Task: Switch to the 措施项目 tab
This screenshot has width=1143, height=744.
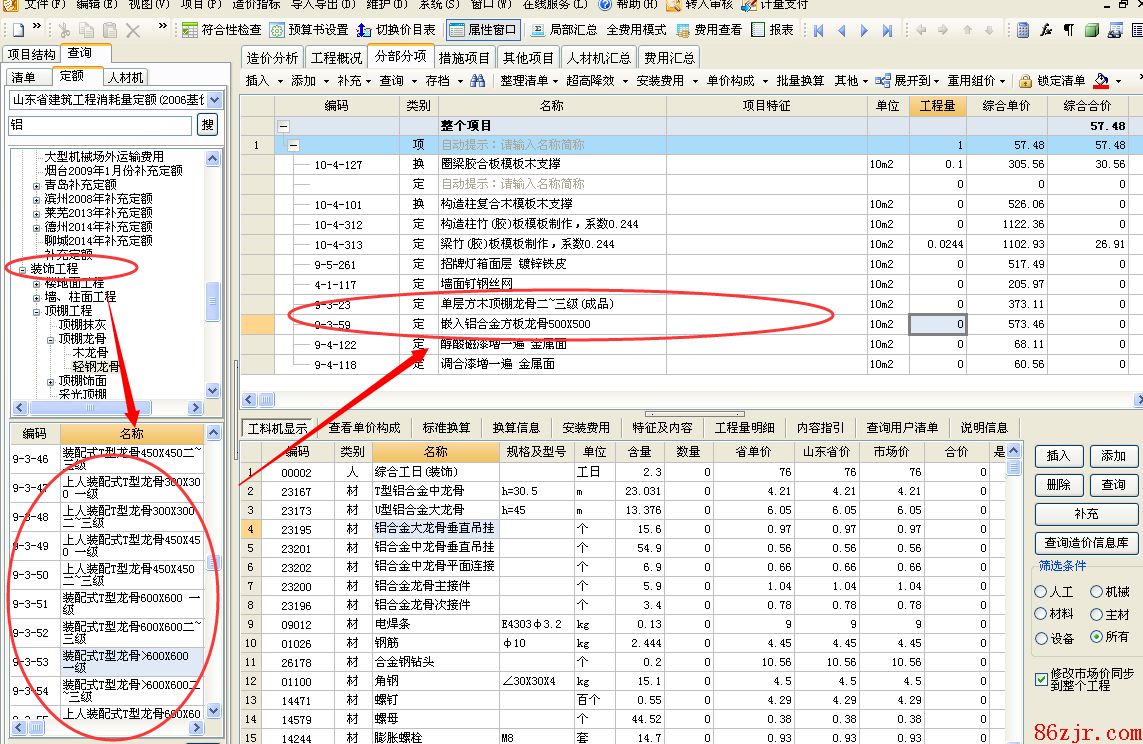Action: click(464, 58)
